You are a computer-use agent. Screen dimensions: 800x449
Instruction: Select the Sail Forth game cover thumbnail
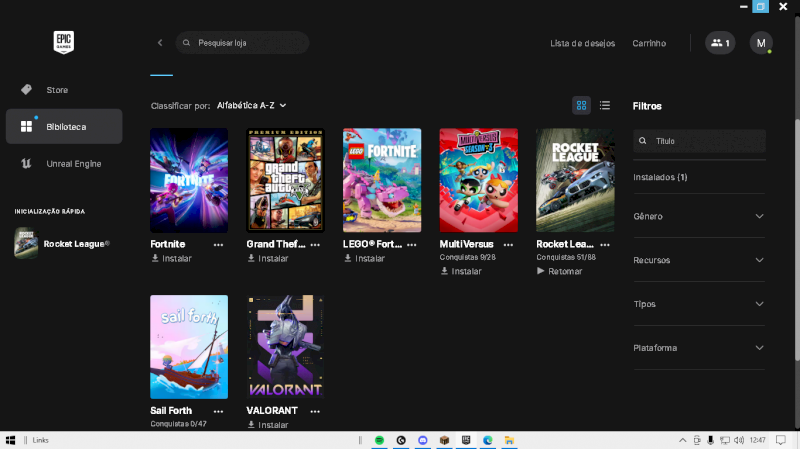pyautogui.click(x=189, y=347)
